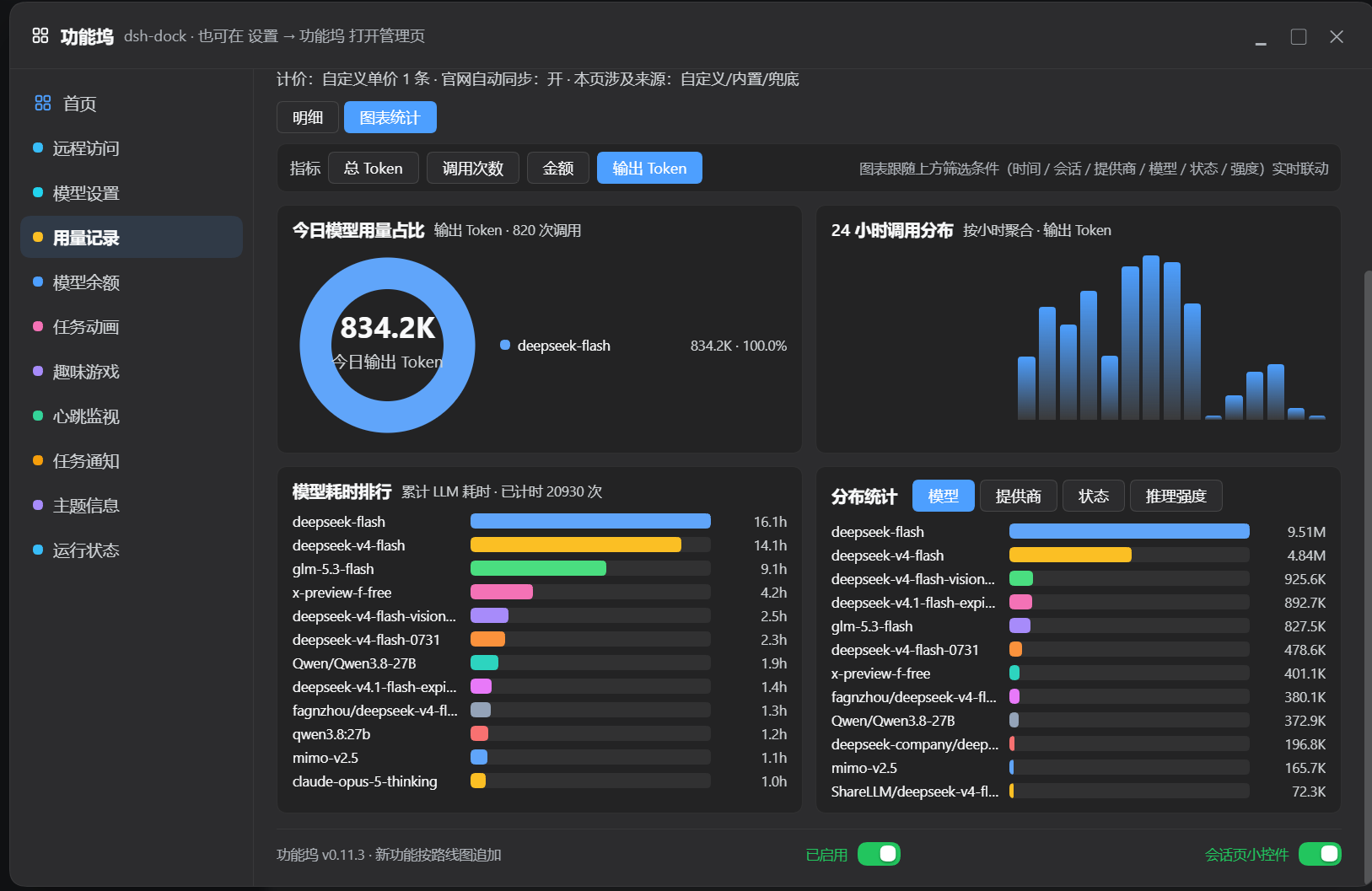Click glm-5.3-flash green bar in 模型耗时排行

(x=538, y=568)
